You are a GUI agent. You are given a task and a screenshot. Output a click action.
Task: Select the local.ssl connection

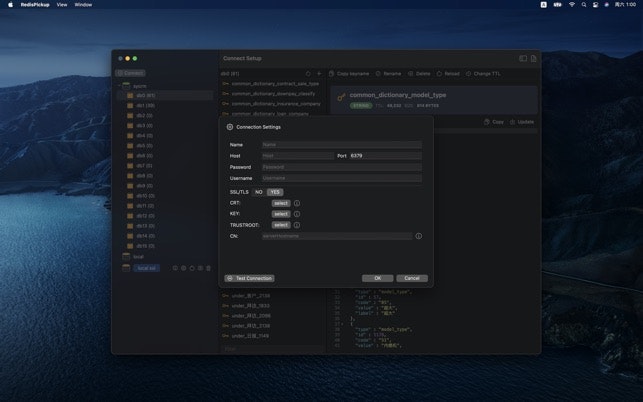coord(146,268)
